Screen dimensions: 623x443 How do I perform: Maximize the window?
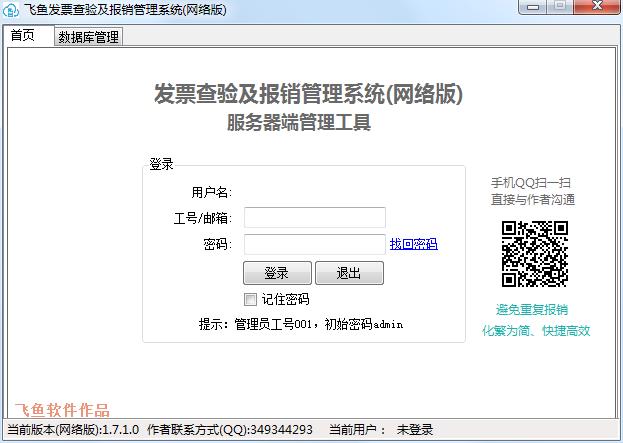coord(560,6)
